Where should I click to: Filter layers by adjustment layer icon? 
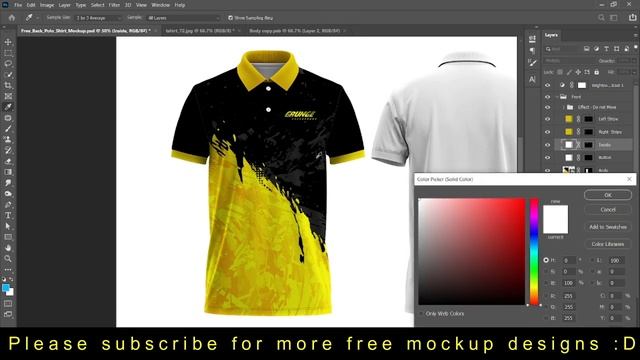tap(596, 49)
